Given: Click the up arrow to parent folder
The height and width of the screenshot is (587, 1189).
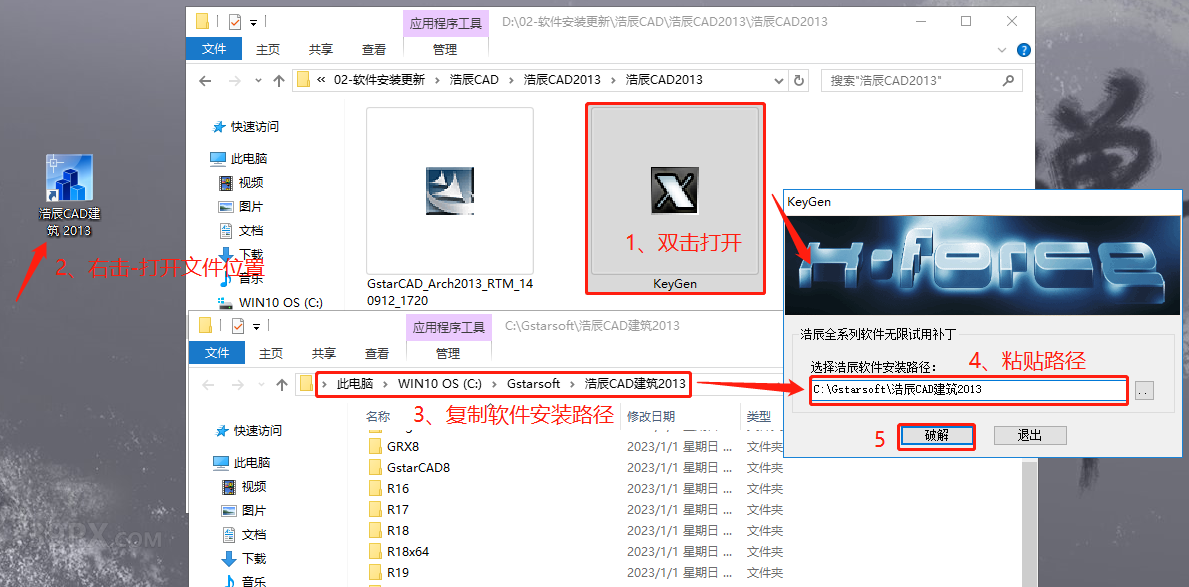Looking at the screenshot, I should (281, 80).
